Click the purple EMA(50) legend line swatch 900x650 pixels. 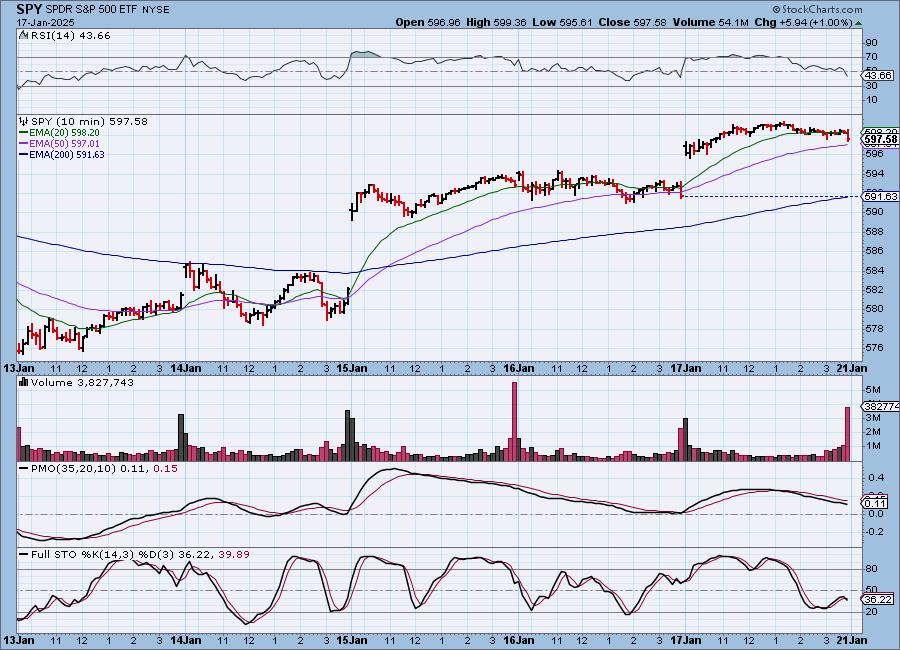pyautogui.click(x=23, y=144)
